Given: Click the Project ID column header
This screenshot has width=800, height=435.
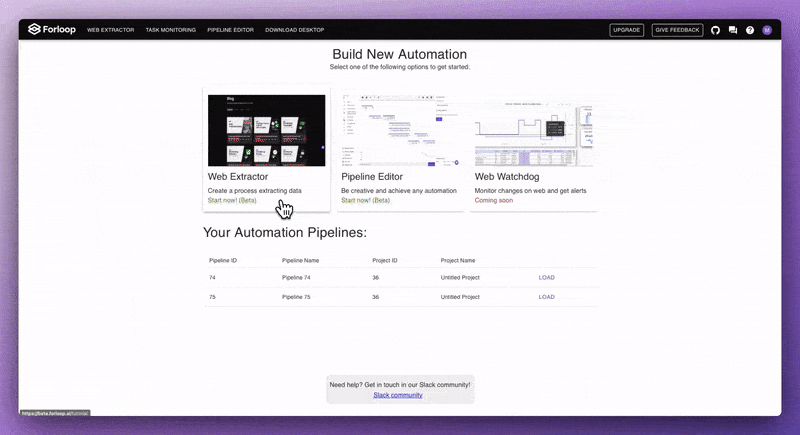Looking at the screenshot, I should (x=385, y=260).
